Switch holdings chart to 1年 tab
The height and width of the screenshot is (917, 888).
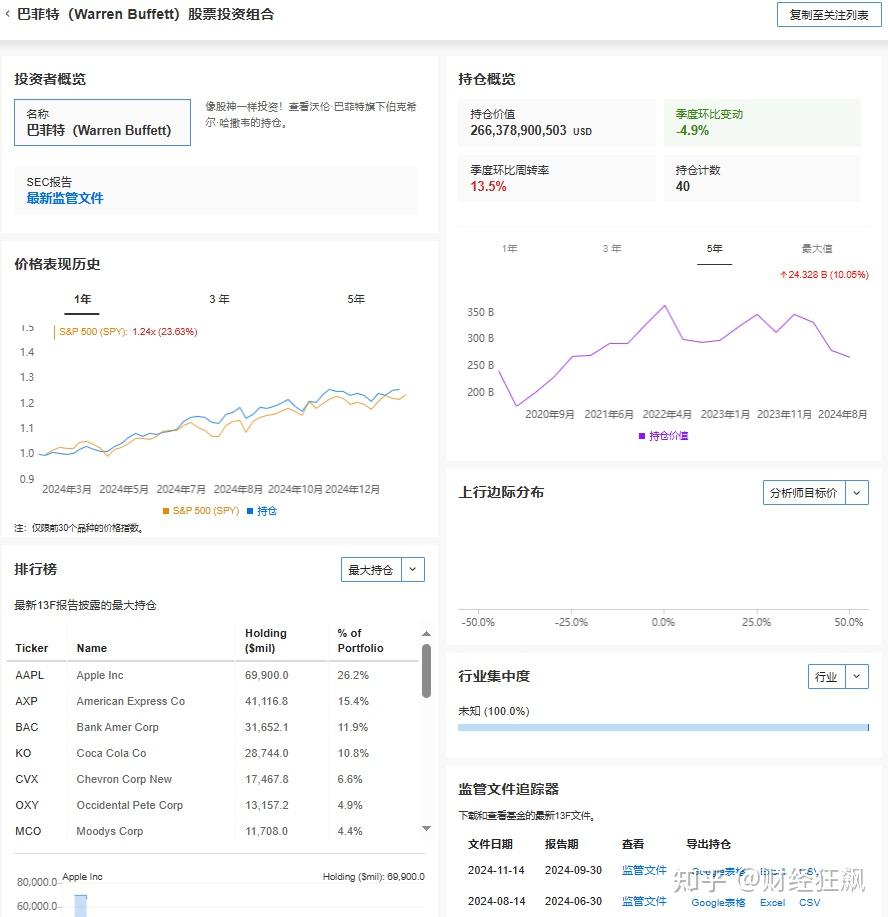pos(509,249)
